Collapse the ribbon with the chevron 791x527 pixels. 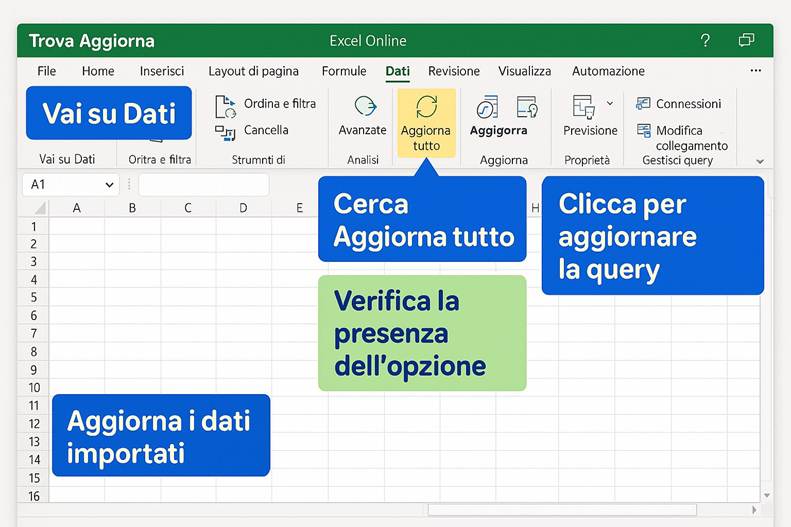click(760, 161)
